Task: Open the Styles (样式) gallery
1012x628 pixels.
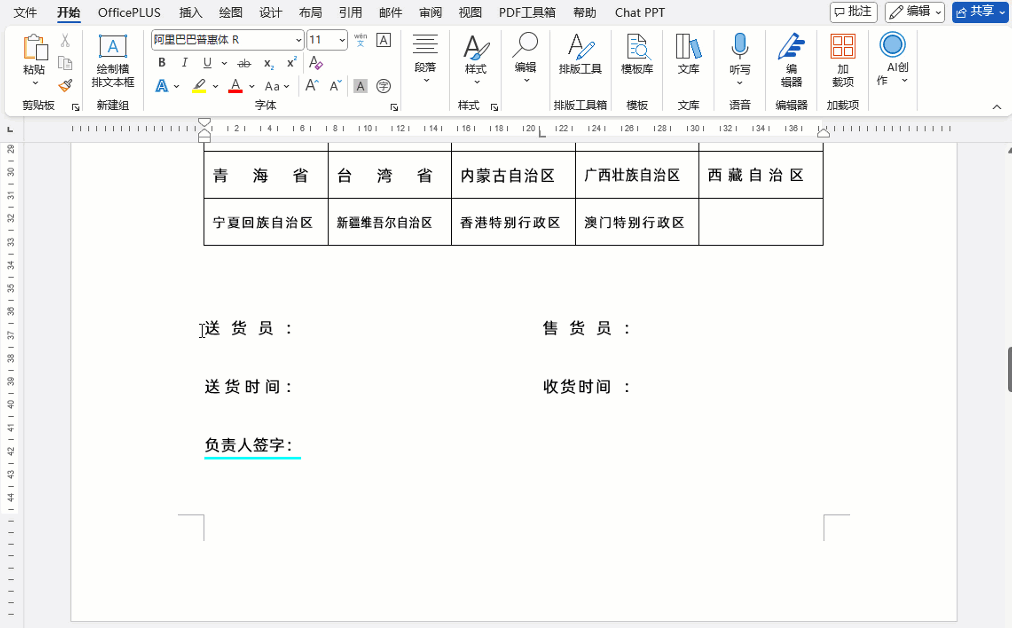Action: 476,59
